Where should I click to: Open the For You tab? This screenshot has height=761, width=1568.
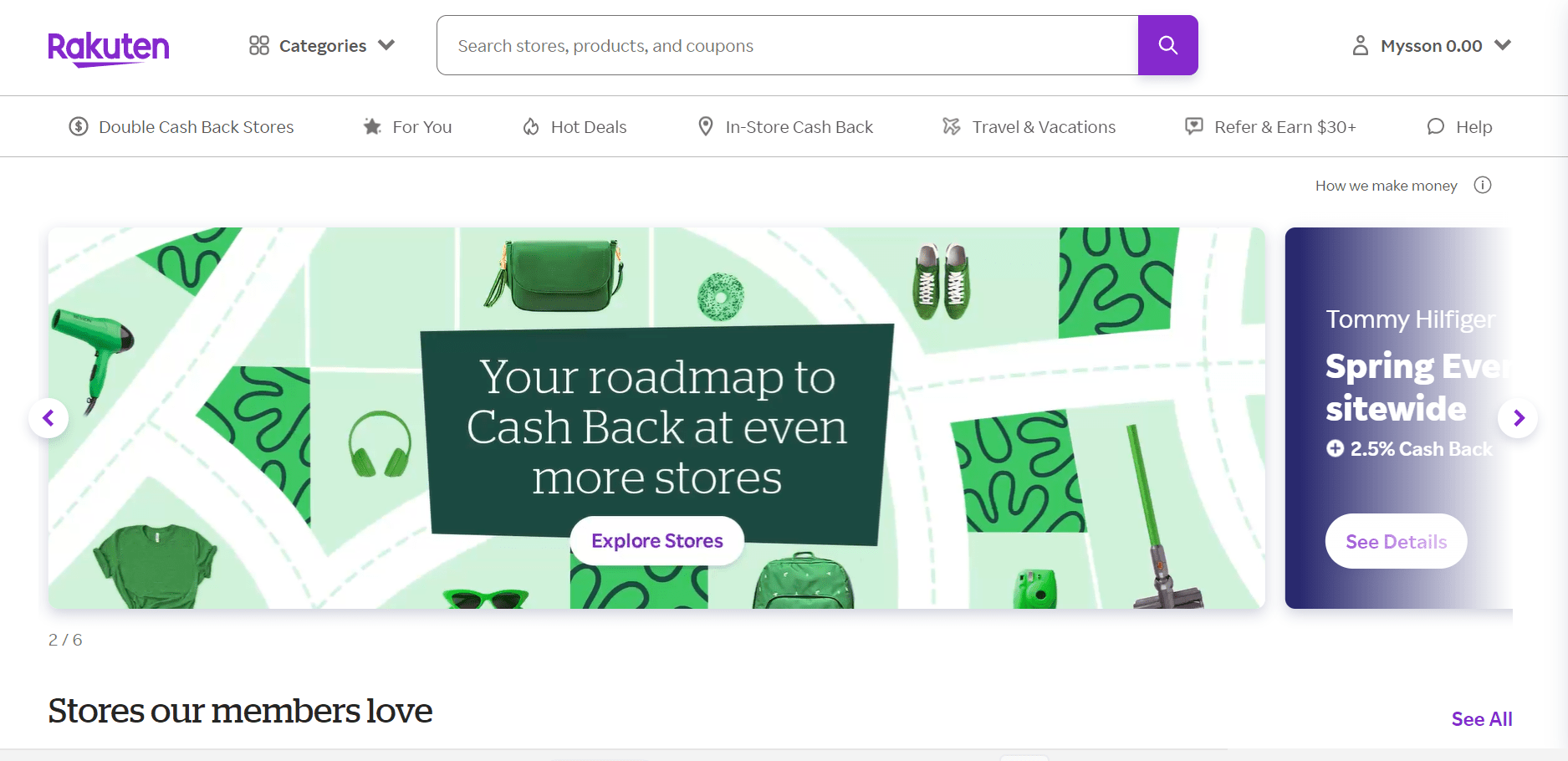408,126
